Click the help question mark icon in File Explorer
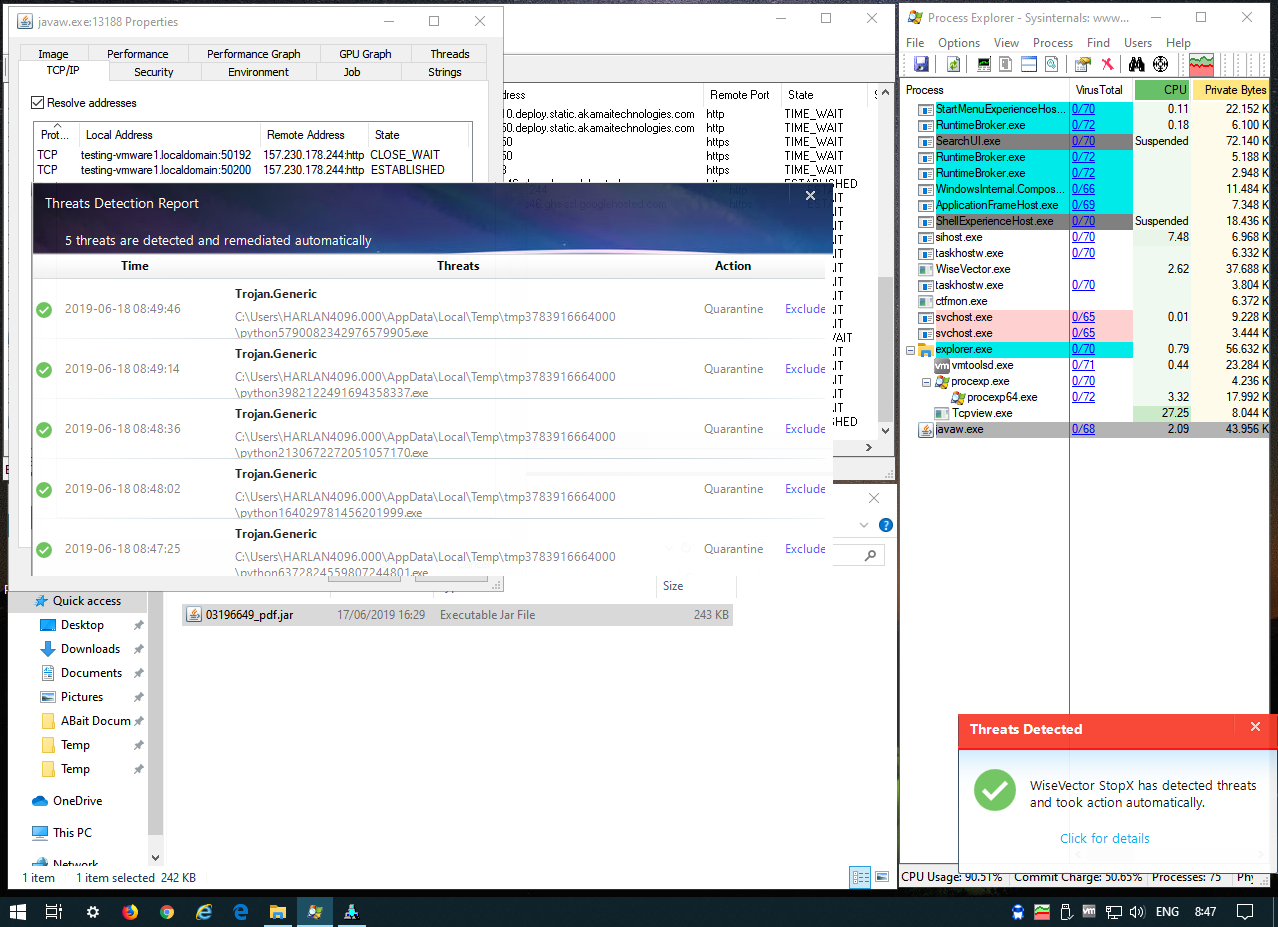This screenshot has height=927, width=1278. point(885,525)
